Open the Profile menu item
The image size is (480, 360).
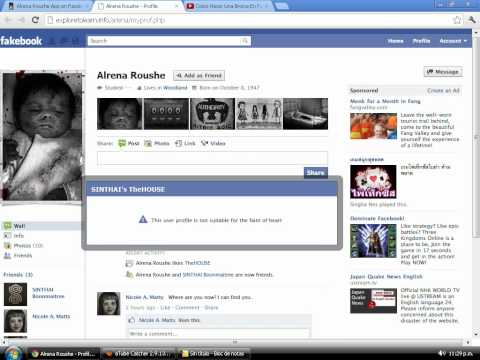(421, 41)
